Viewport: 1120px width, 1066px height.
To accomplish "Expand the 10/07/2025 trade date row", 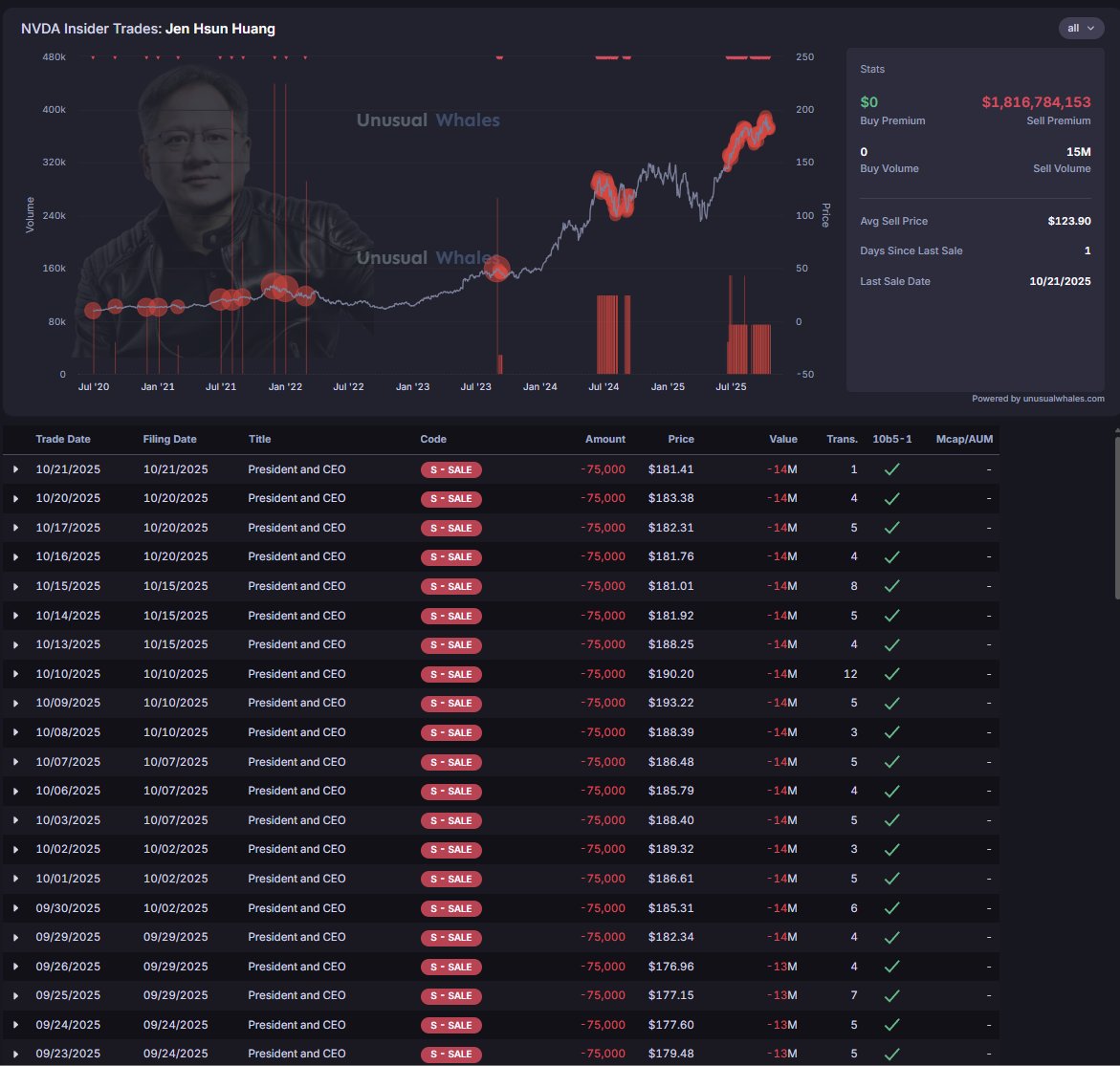I will point(15,762).
